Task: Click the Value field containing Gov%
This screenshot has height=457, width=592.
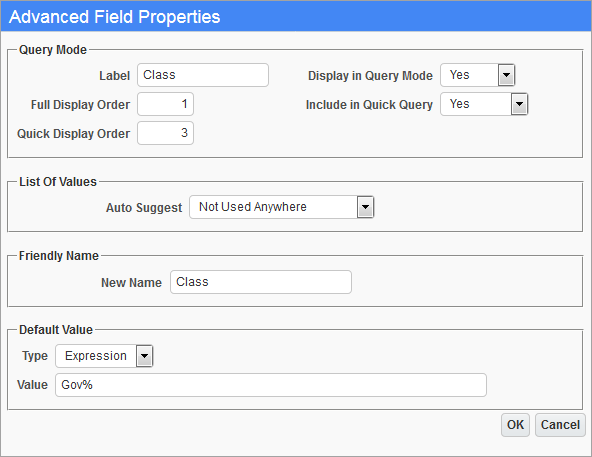Action: pyautogui.click(x=271, y=385)
